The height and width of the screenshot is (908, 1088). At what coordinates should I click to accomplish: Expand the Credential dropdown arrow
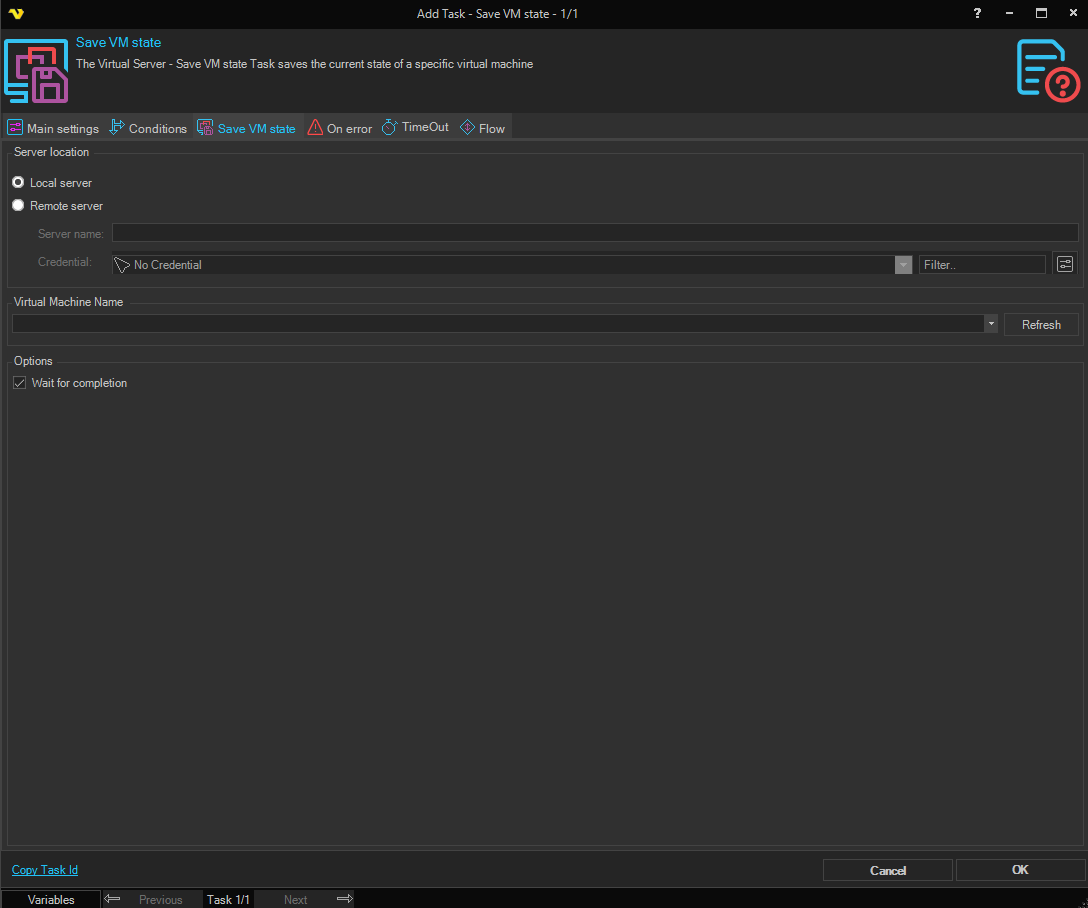tap(903, 265)
